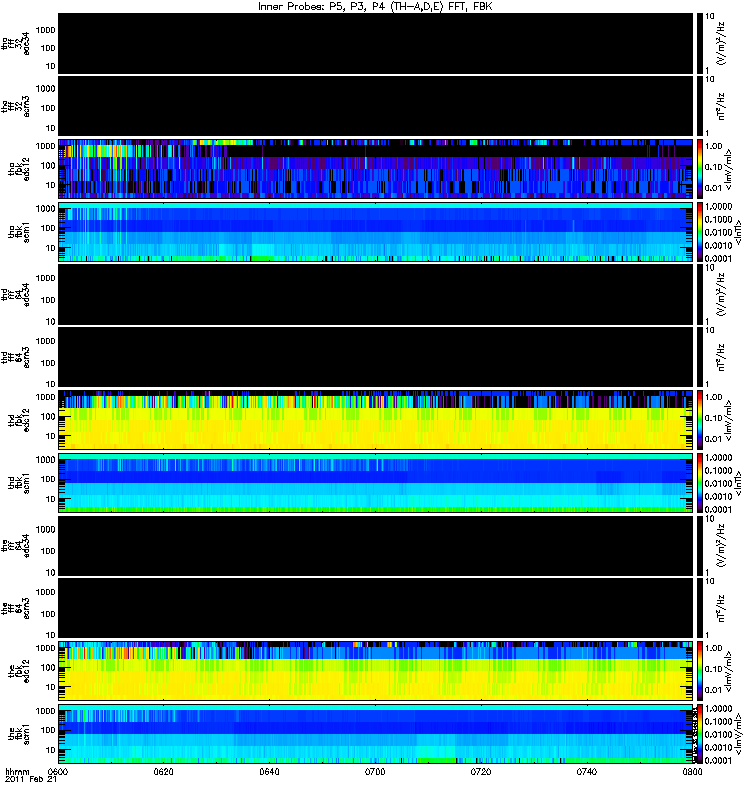The image size is (750, 800).
Task: Click the the fbk edc12 spectrogram panel
Action: click(375, 670)
